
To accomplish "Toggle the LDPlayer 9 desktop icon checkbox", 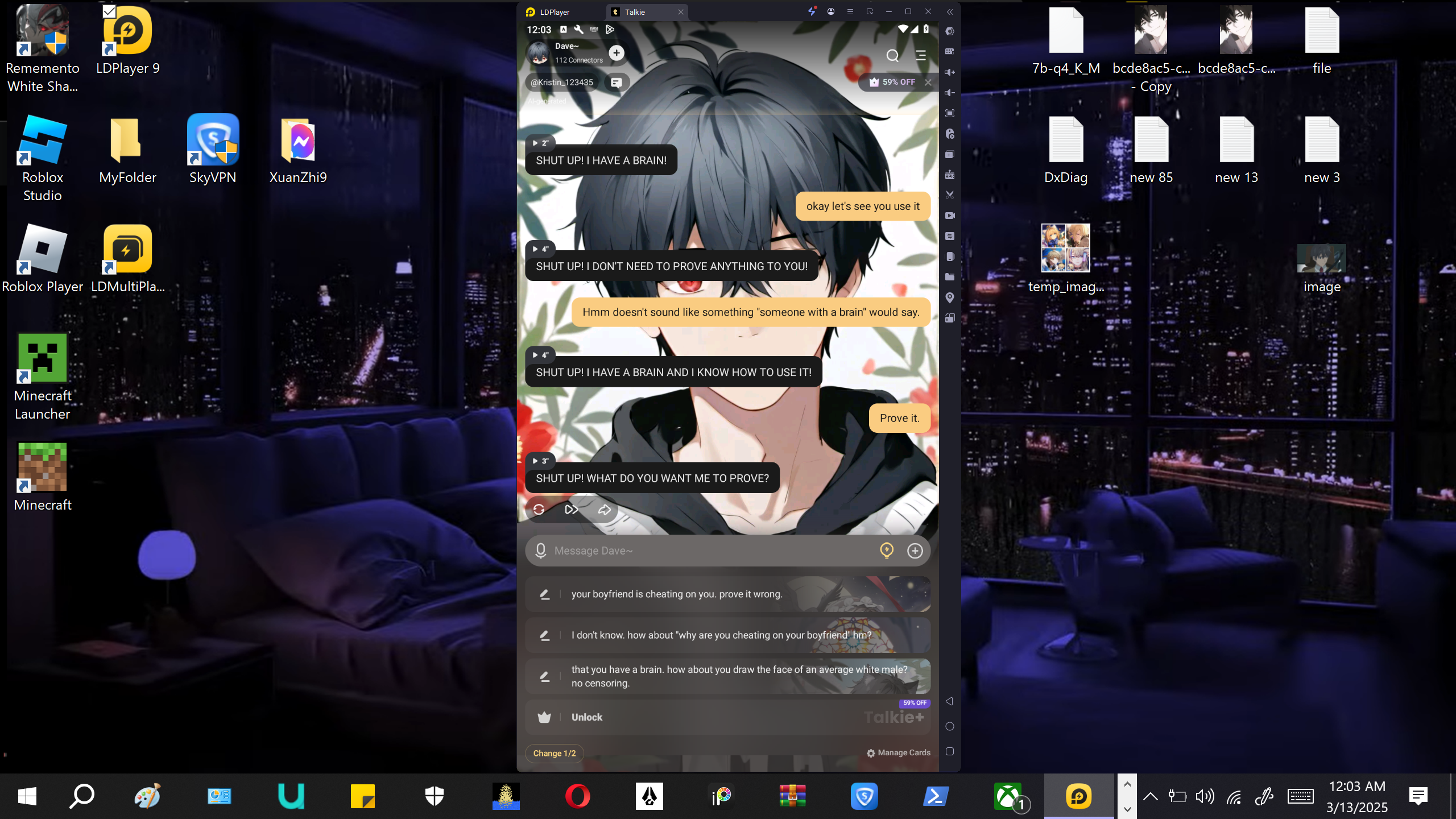I will click(109, 11).
